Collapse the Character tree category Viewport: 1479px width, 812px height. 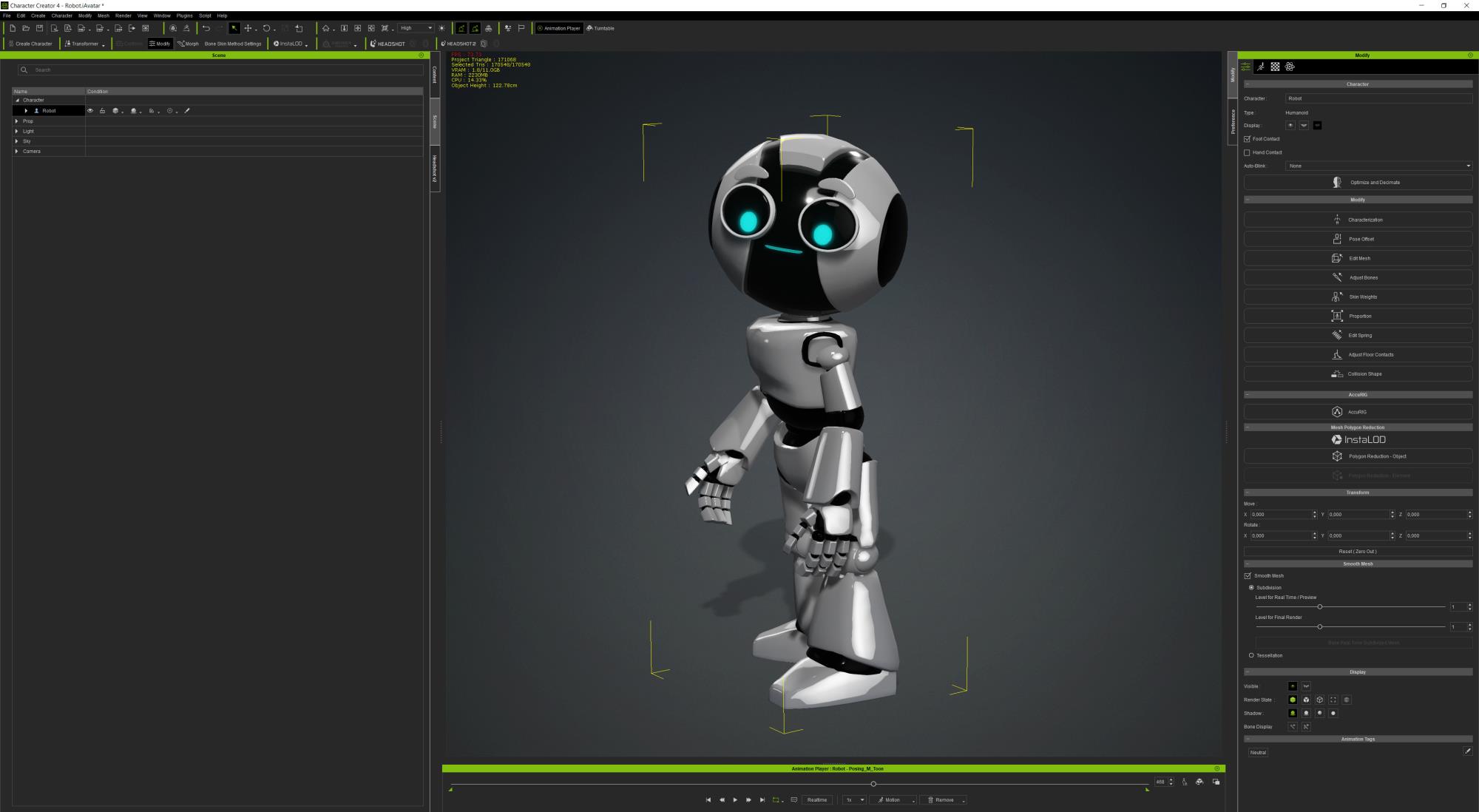coord(17,100)
